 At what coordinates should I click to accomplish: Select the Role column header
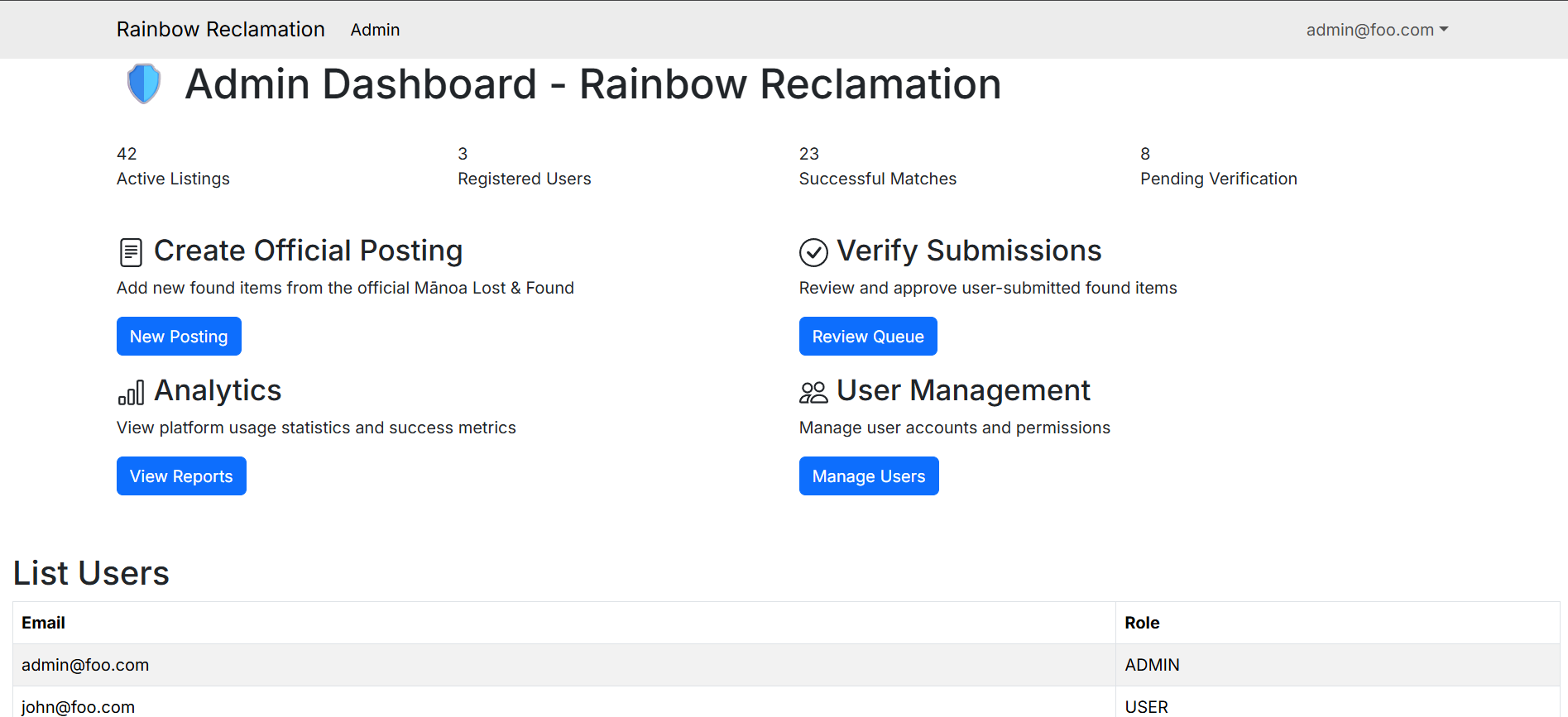[x=1142, y=623]
